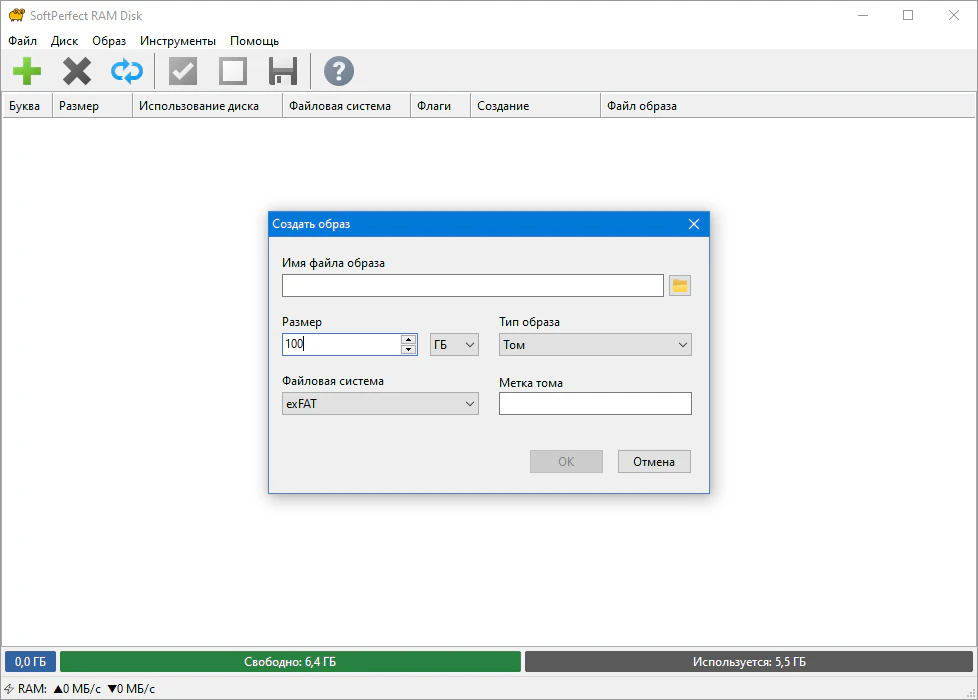Click the X remove disk toolbar icon

pos(77,71)
